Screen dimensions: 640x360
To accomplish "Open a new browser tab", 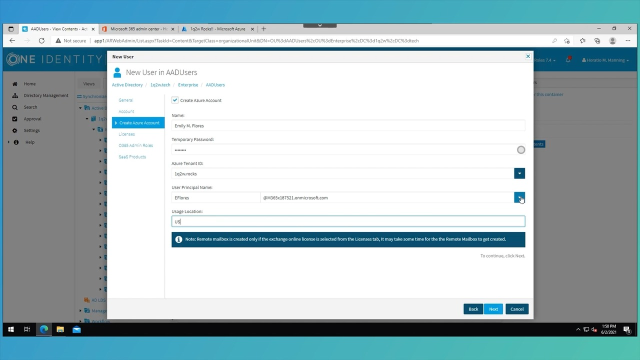I will point(263,29).
